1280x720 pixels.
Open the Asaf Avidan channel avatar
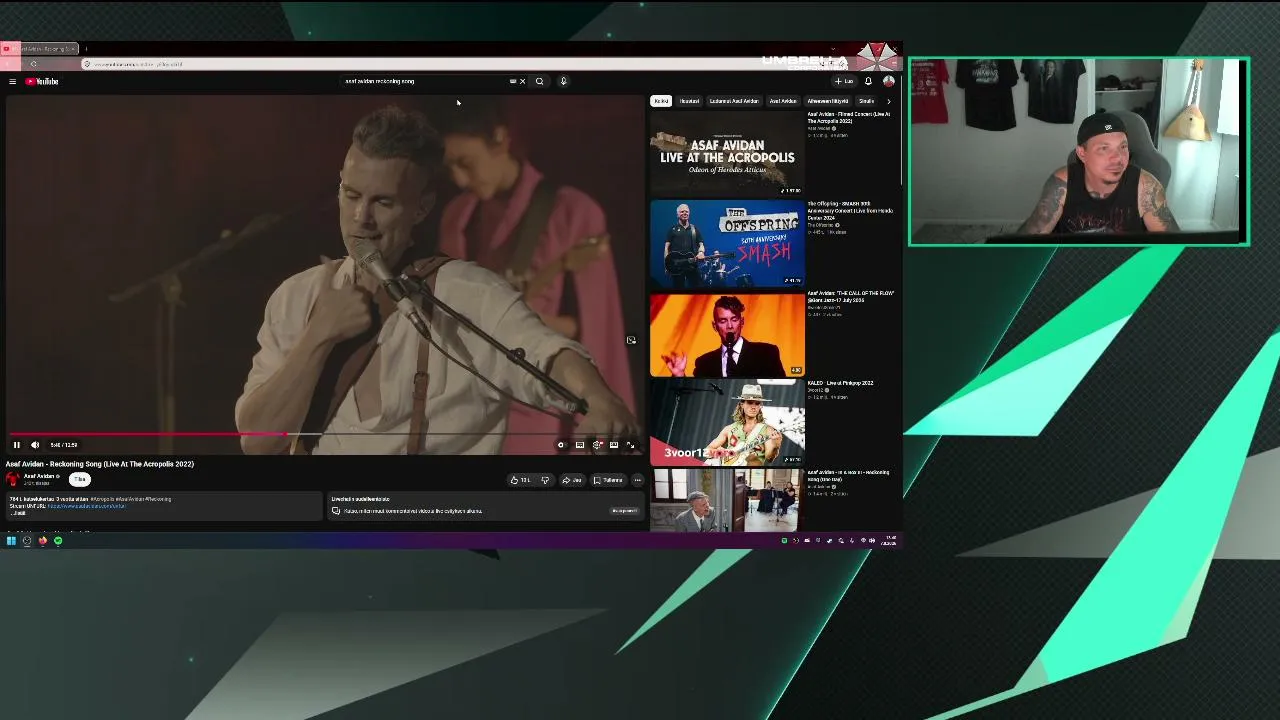13,479
